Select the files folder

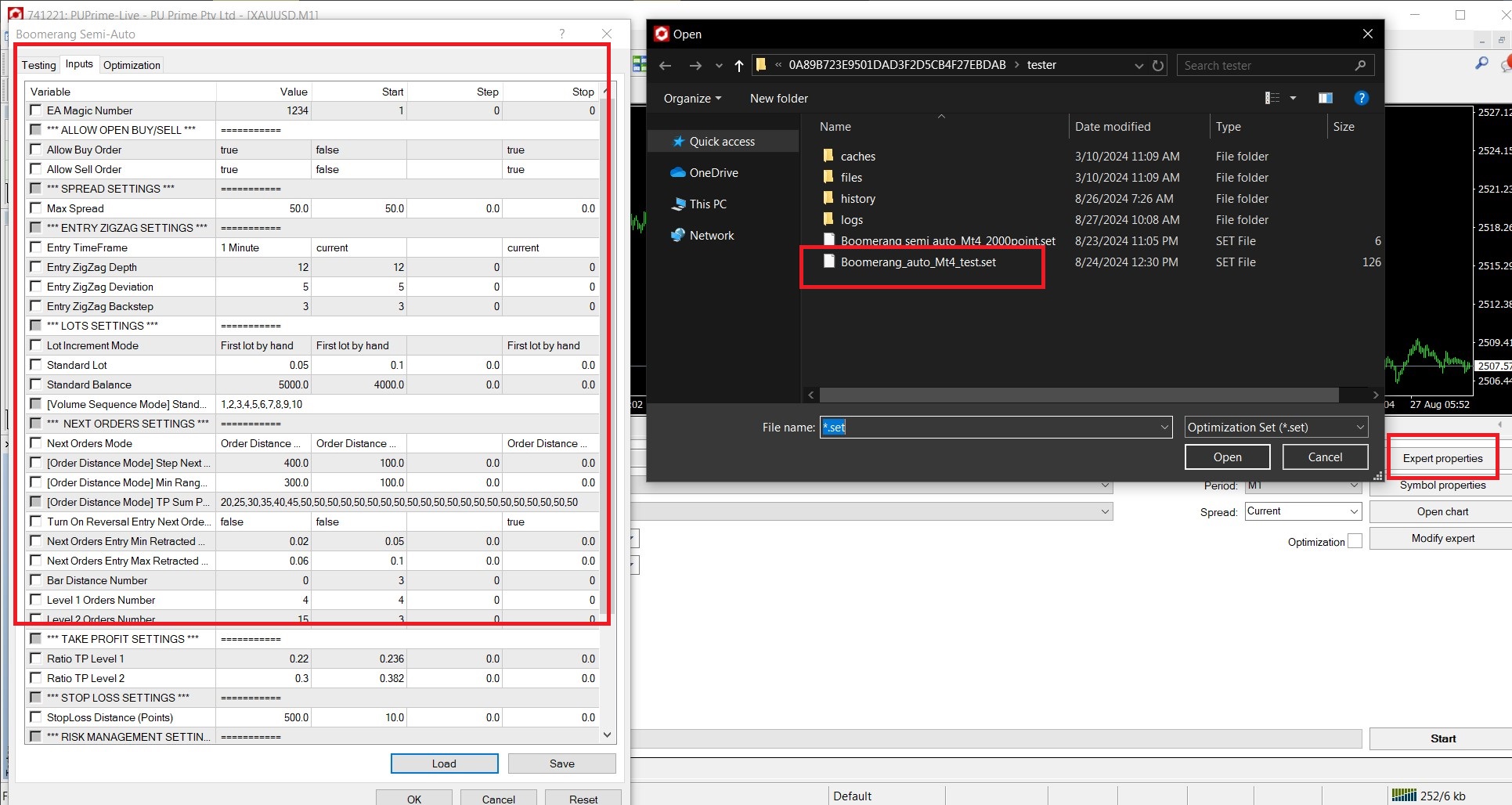pos(851,178)
